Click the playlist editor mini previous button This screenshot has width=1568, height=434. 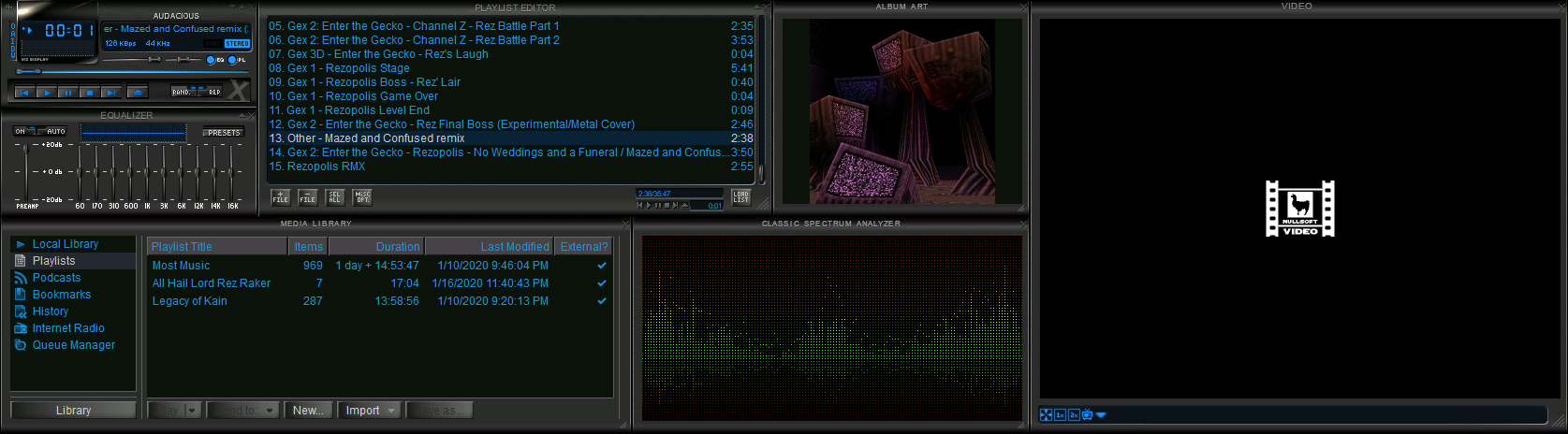641,205
